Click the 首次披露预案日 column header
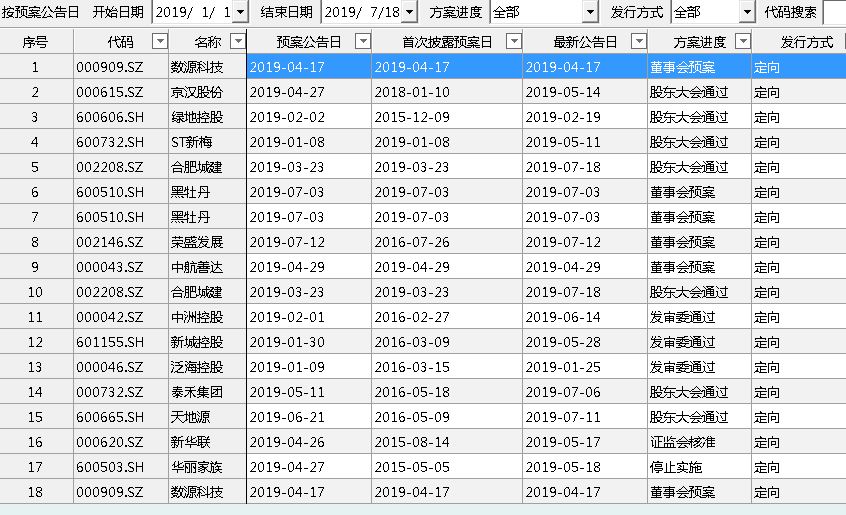The height and width of the screenshot is (515, 846). pos(447,42)
